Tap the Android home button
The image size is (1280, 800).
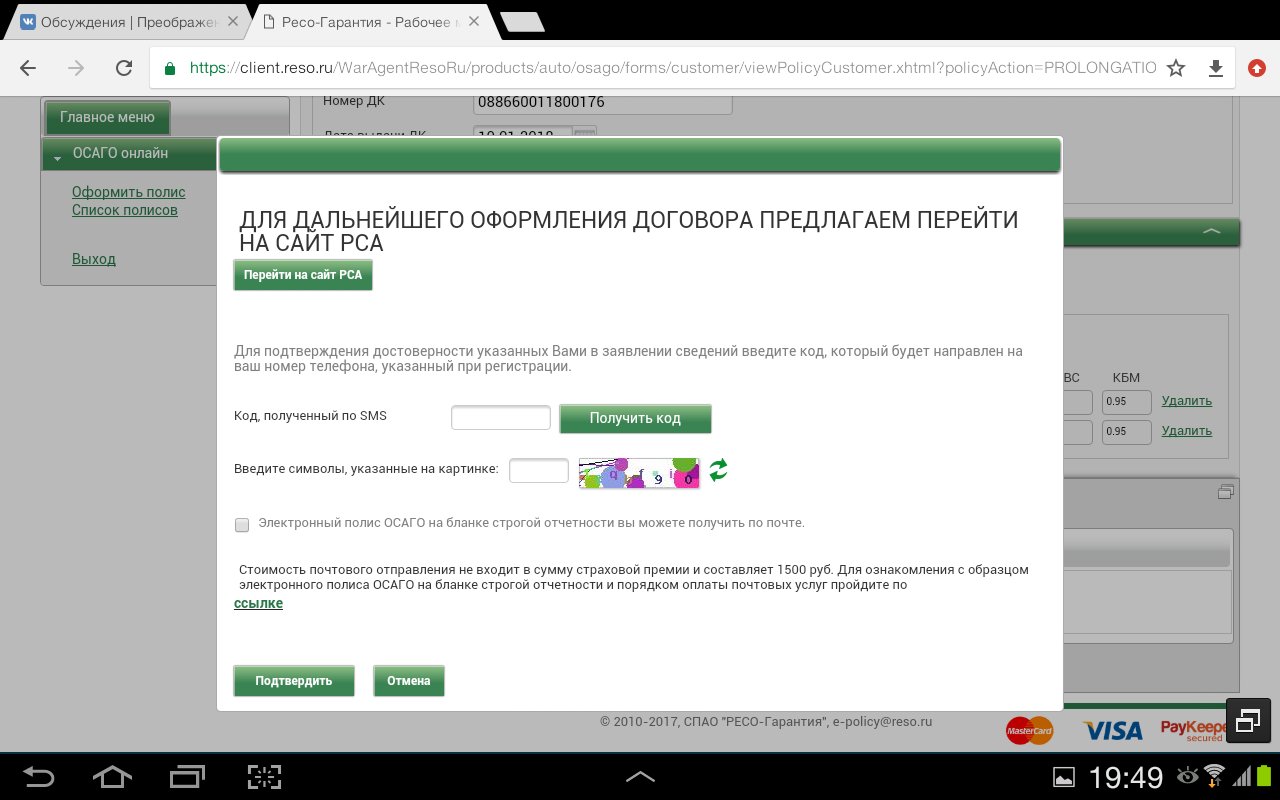click(112, 776)
